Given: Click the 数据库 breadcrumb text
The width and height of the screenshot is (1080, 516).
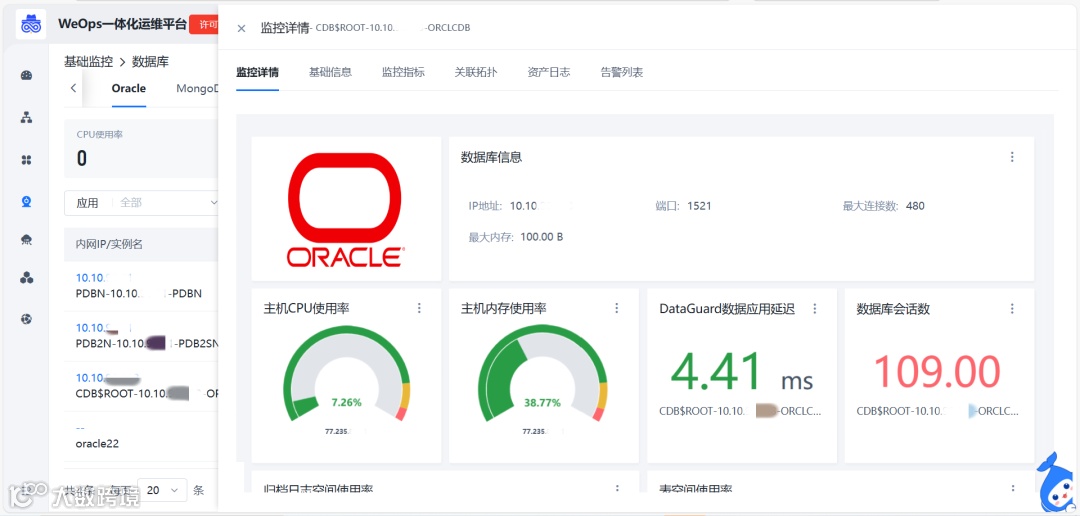Looking at the screenshot, I should click(150, 62).
